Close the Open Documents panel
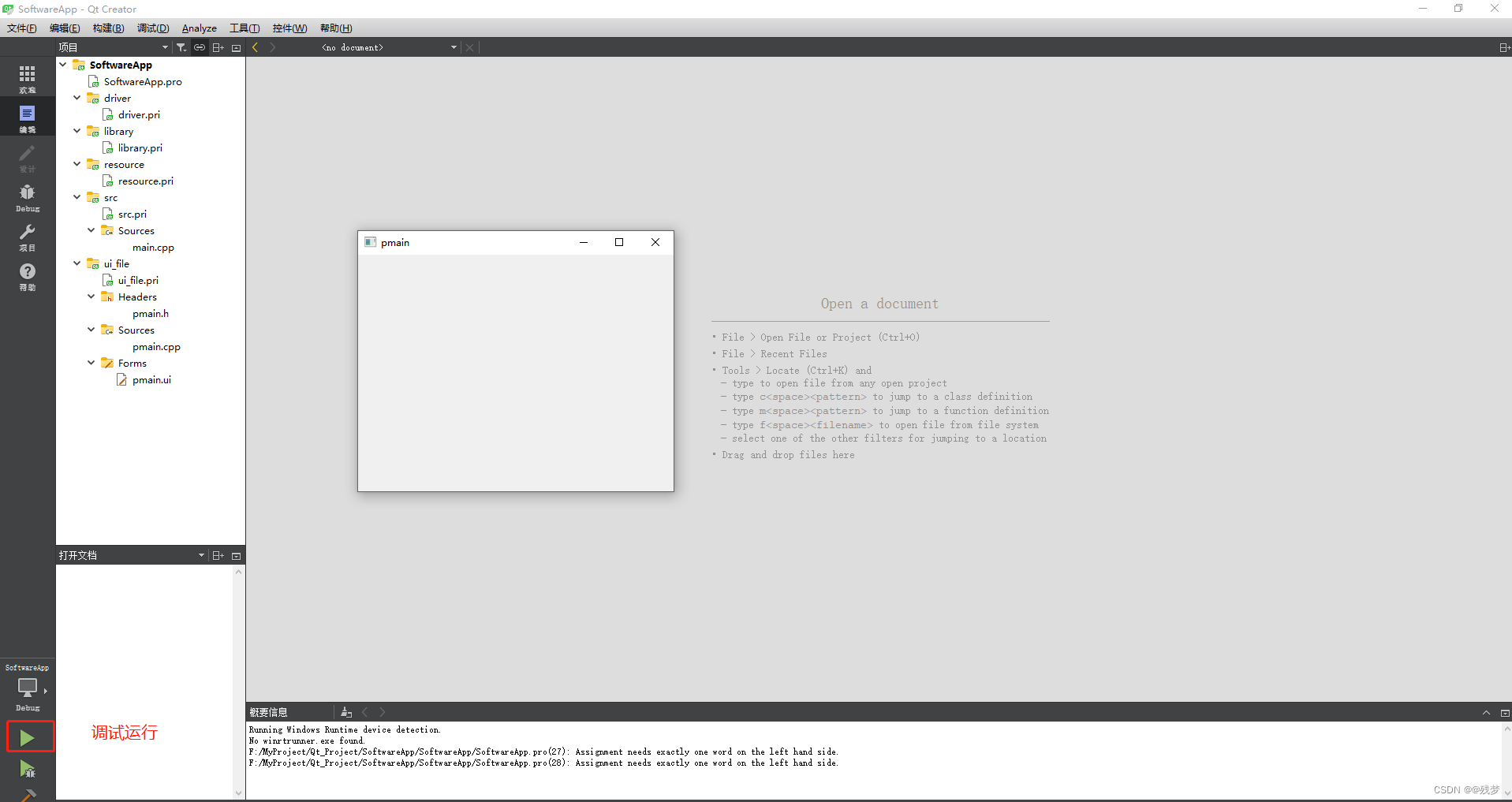1512x802 pixels. pos(236,555)
